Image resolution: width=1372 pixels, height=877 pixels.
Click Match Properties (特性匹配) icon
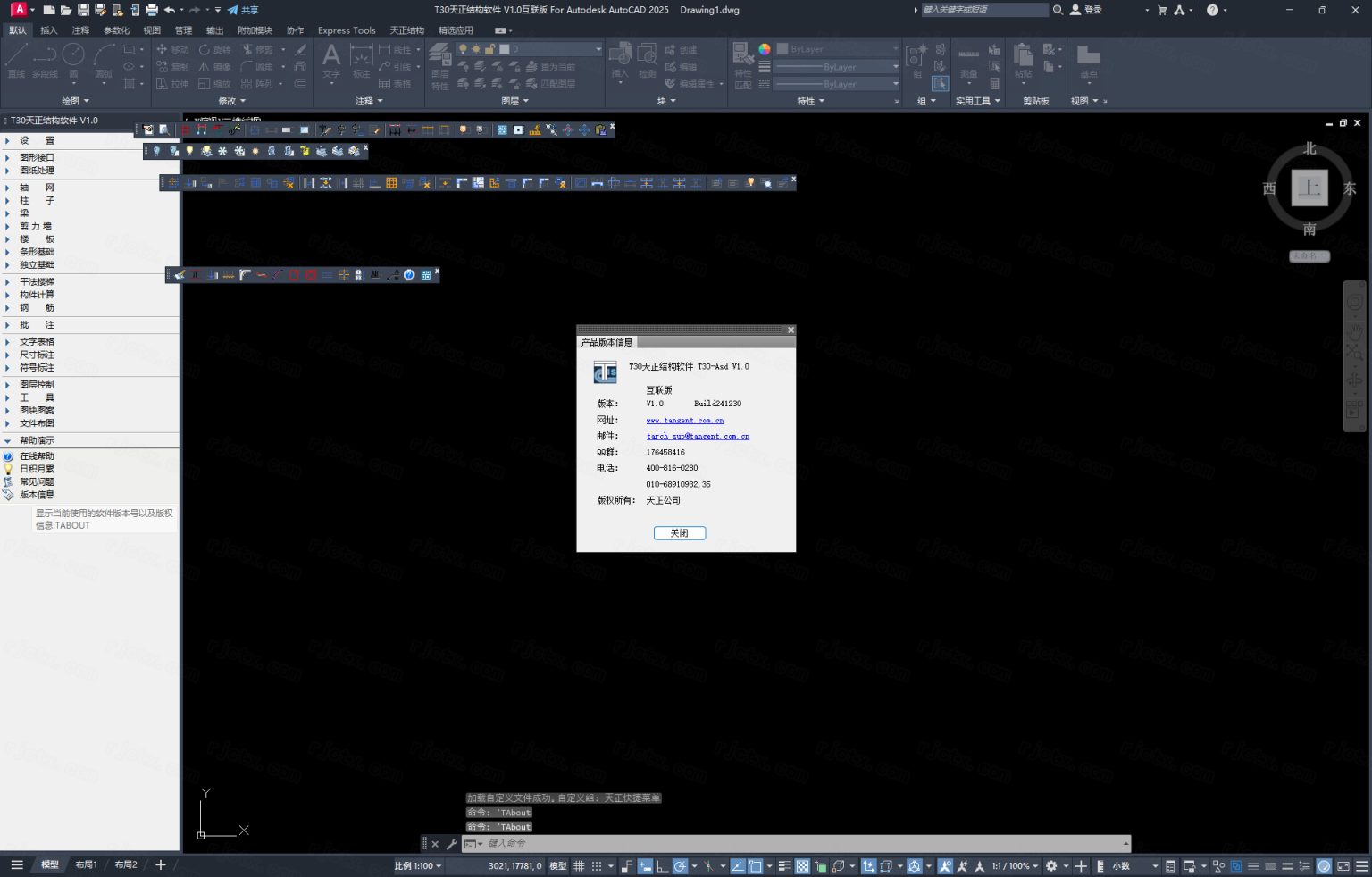point(742,65)
